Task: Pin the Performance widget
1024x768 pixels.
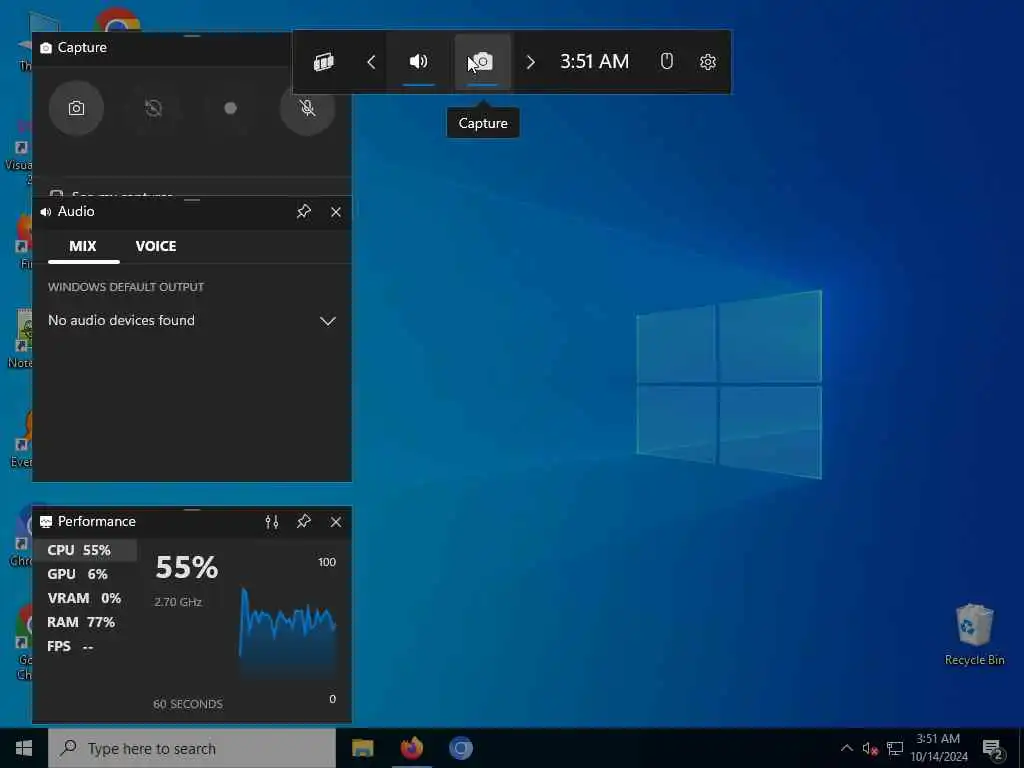Action: pos(304,522)
